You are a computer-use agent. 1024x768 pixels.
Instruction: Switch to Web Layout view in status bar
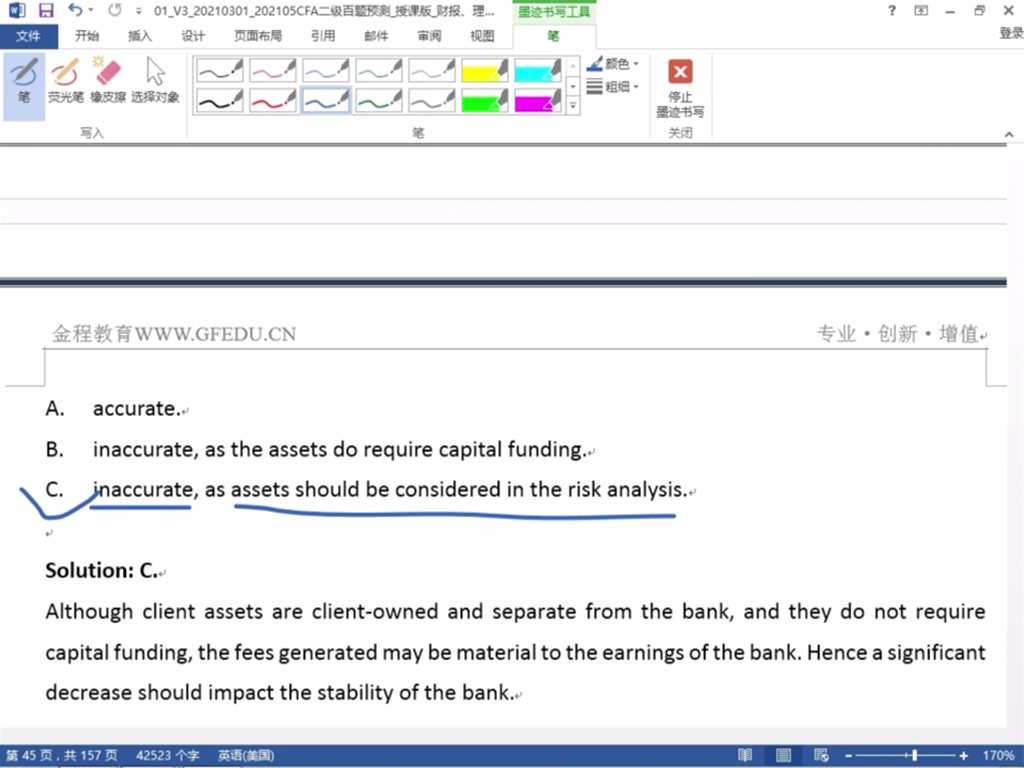click(821, 755)
